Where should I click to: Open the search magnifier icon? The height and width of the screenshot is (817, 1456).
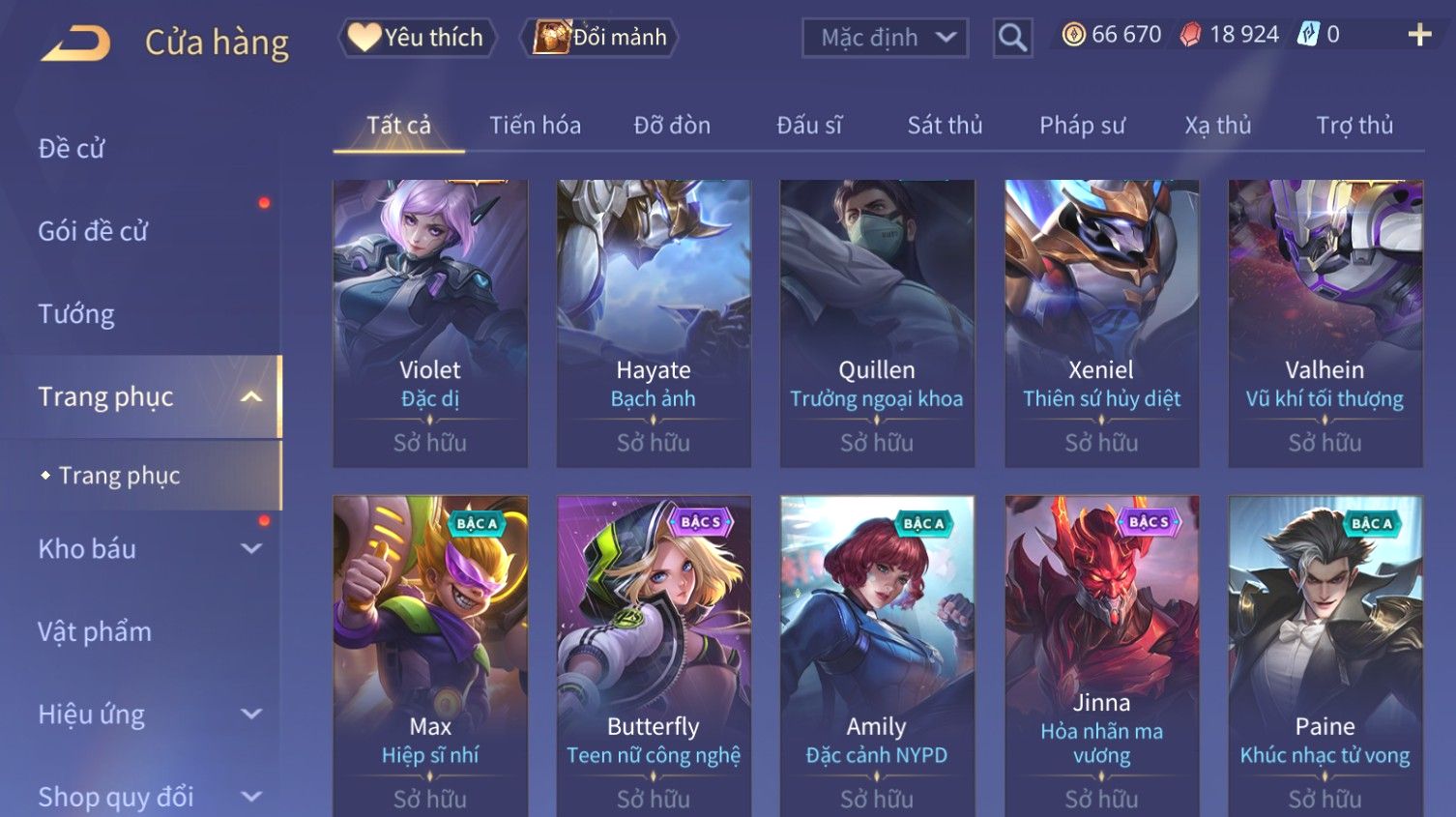[x=1012, y=38]
